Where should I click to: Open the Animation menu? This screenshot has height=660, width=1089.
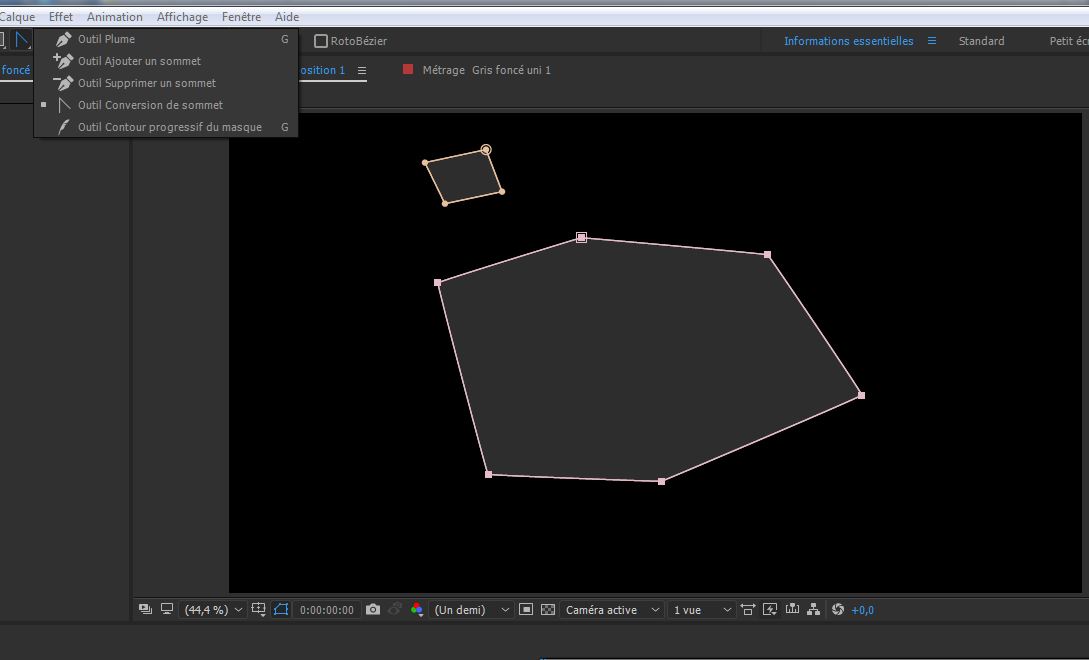[114, 17]
